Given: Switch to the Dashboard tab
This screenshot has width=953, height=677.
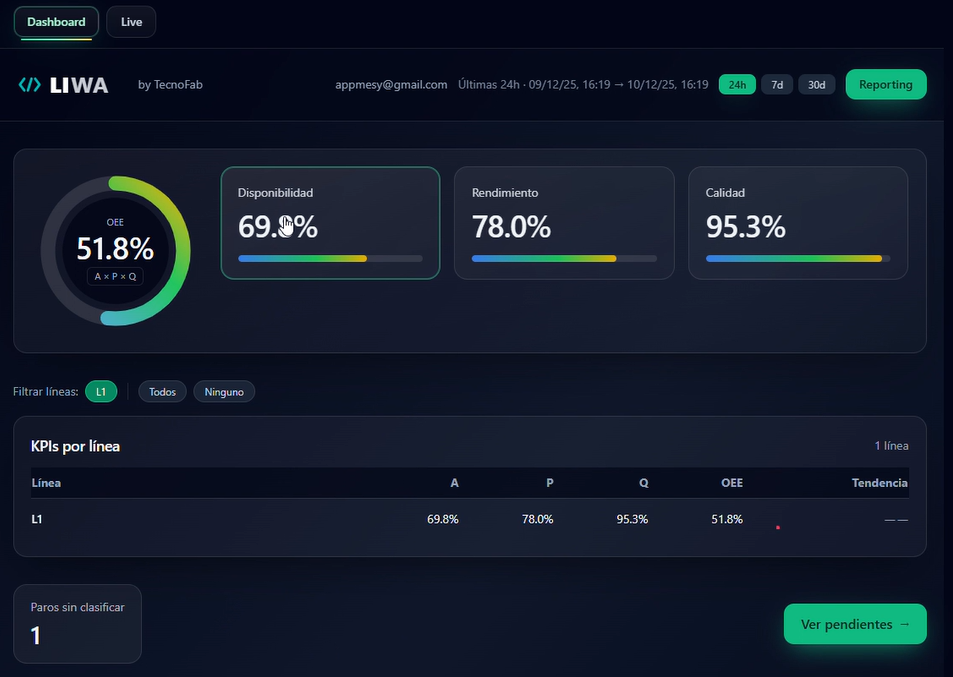Looking at the screenshot, I should click(56, 22).
